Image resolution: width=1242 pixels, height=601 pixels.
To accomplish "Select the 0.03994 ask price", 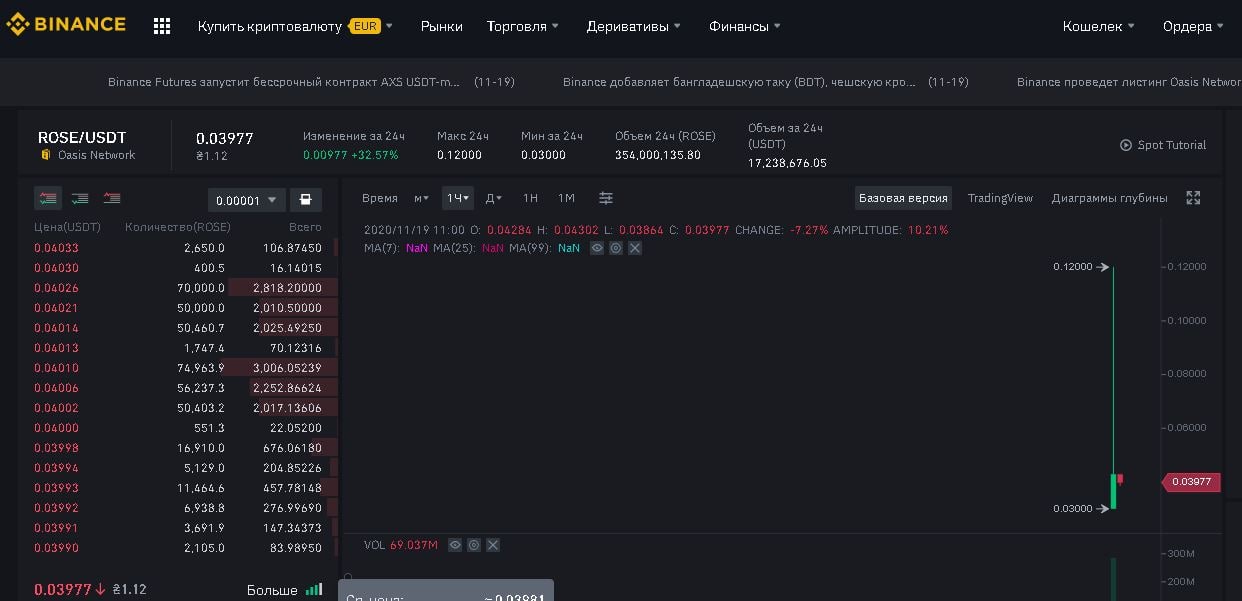I will (56, 468).
